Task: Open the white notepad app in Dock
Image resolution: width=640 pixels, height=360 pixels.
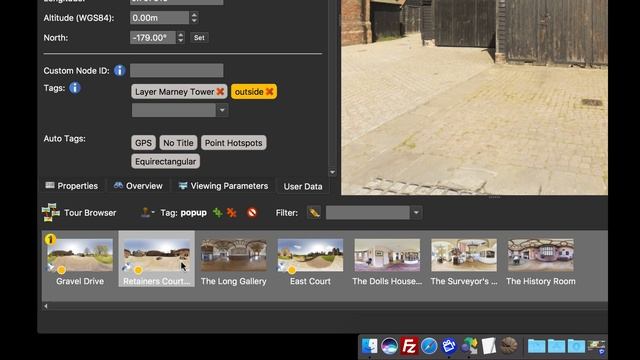Action: (x=489, y=346)
